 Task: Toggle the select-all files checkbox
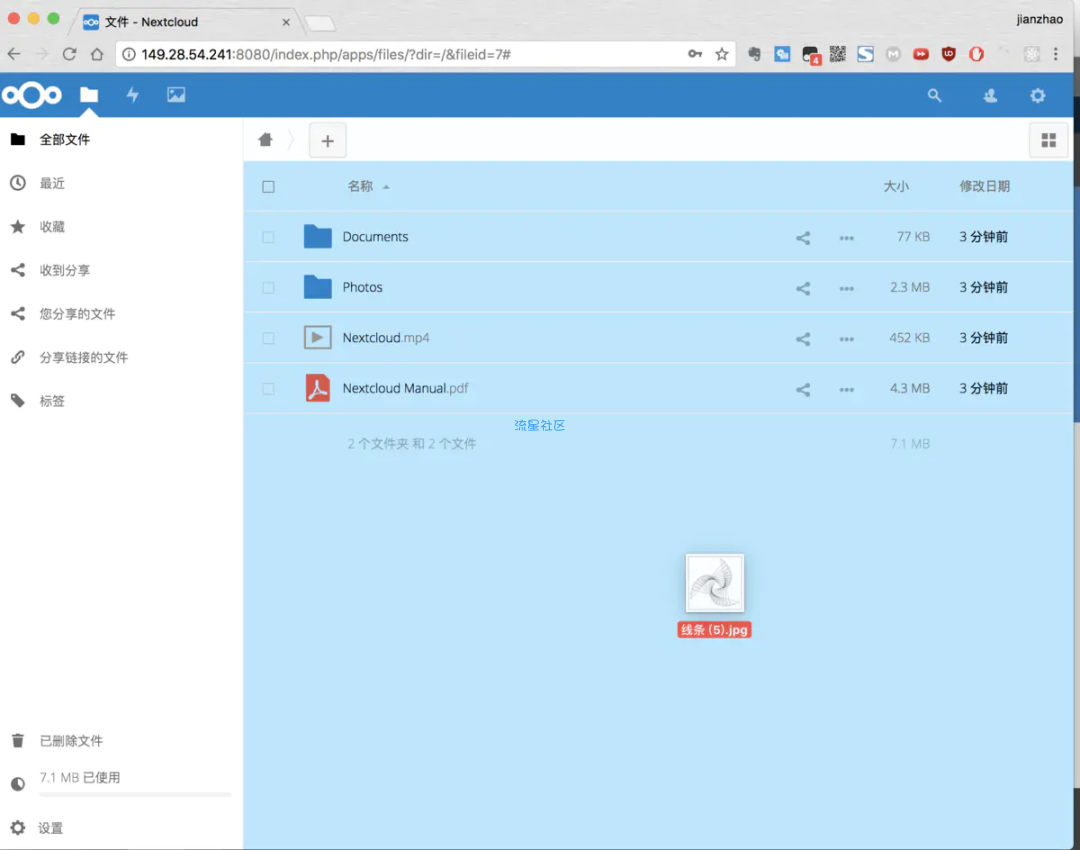pyautogui.click(x=269, y=187)
